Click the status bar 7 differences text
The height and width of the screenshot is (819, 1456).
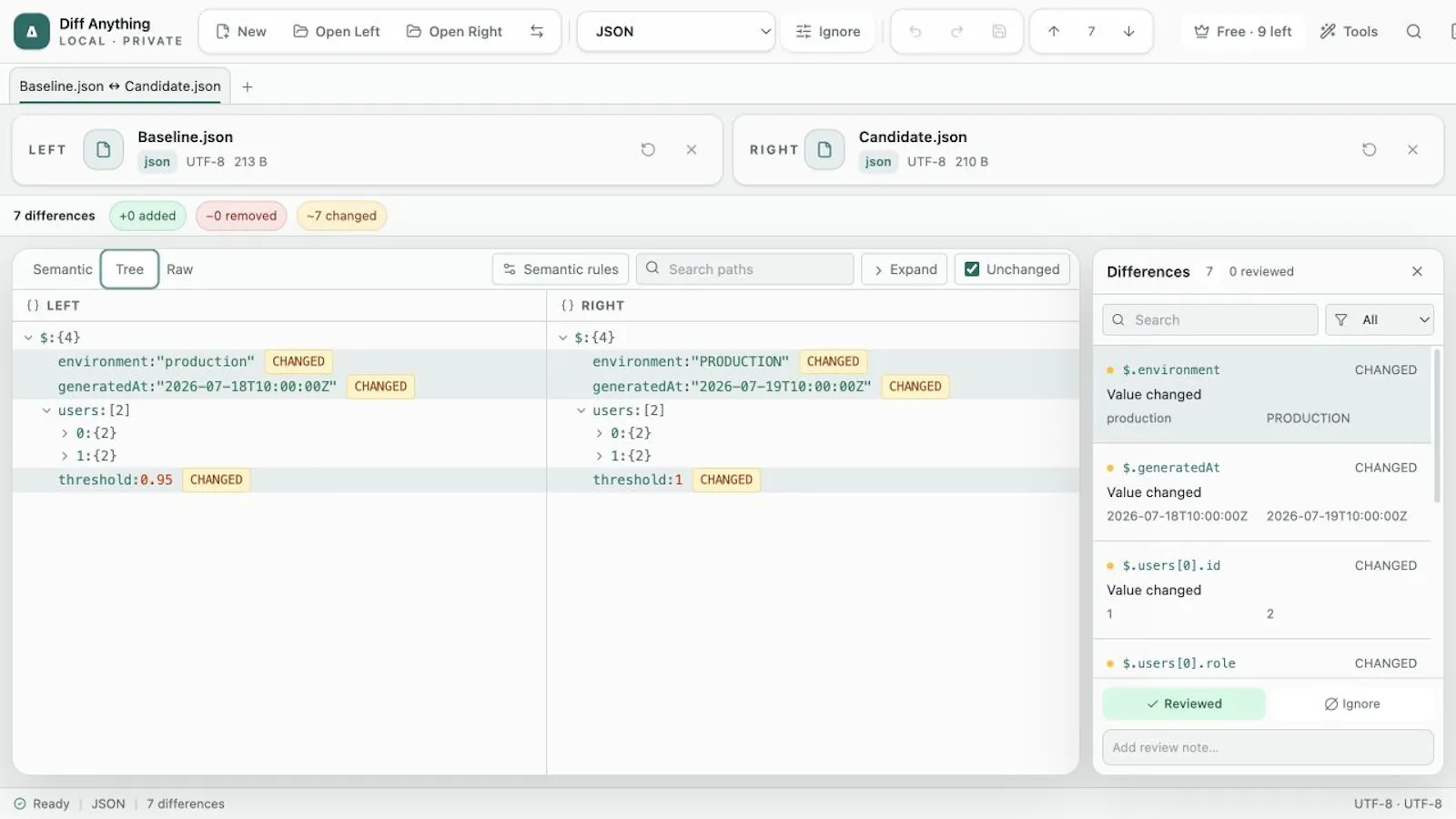[186, 804]
